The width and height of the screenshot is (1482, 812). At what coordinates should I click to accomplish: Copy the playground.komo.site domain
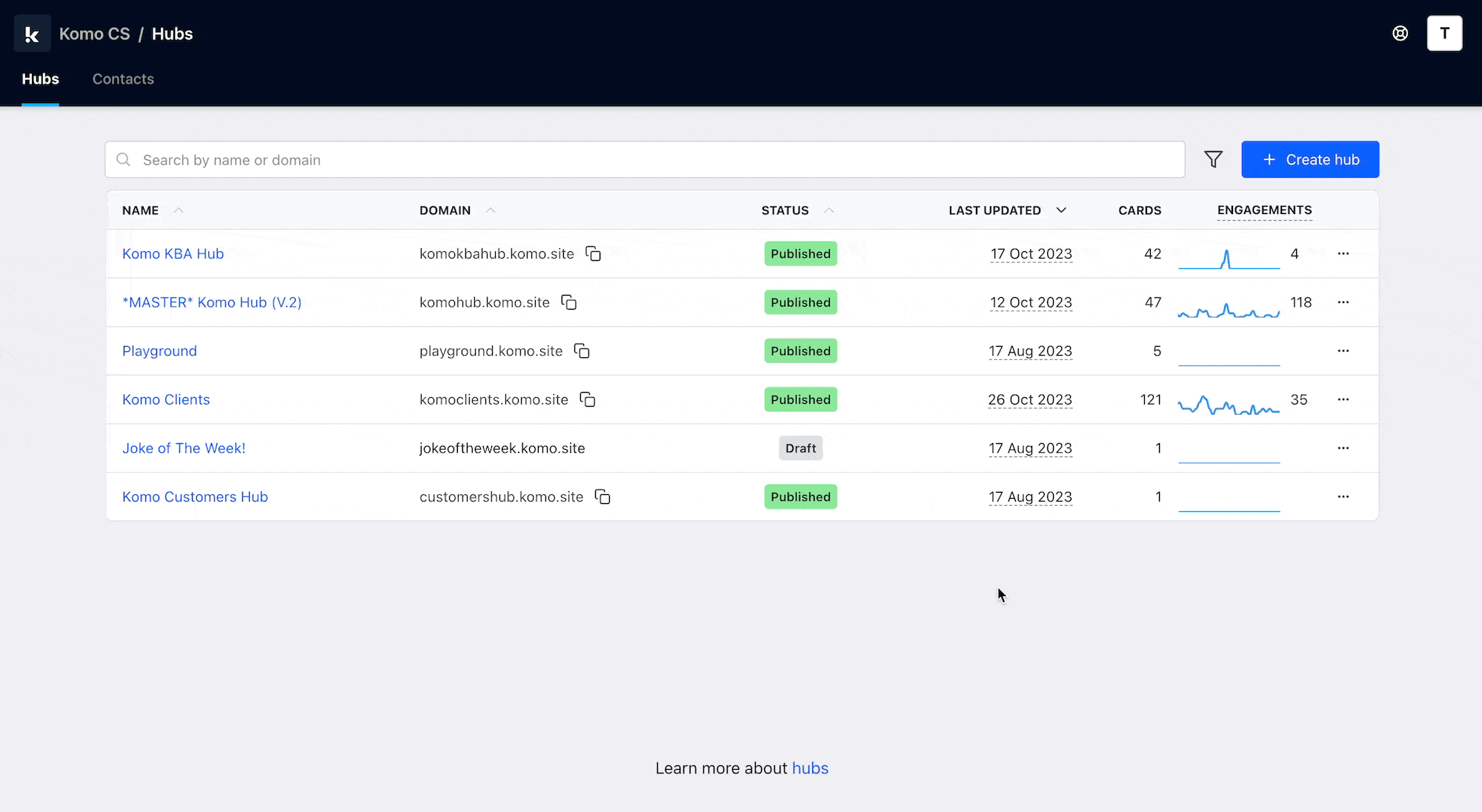[582, 351]
